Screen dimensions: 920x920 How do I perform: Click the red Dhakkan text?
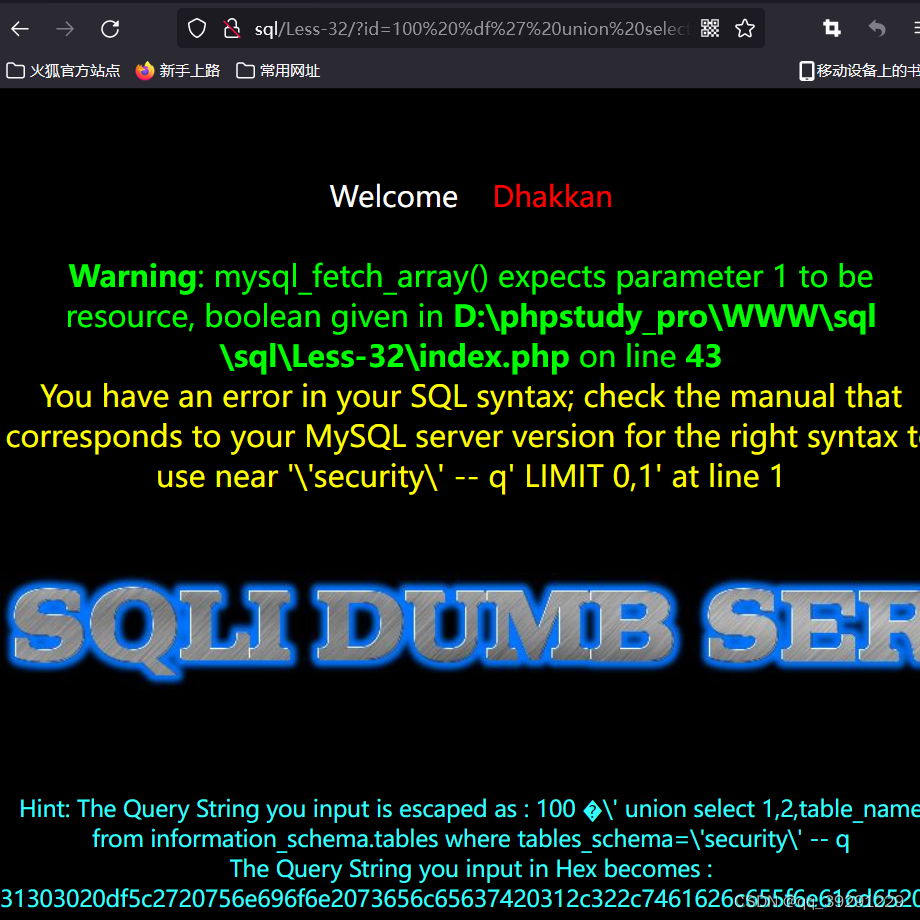point(552,197)
